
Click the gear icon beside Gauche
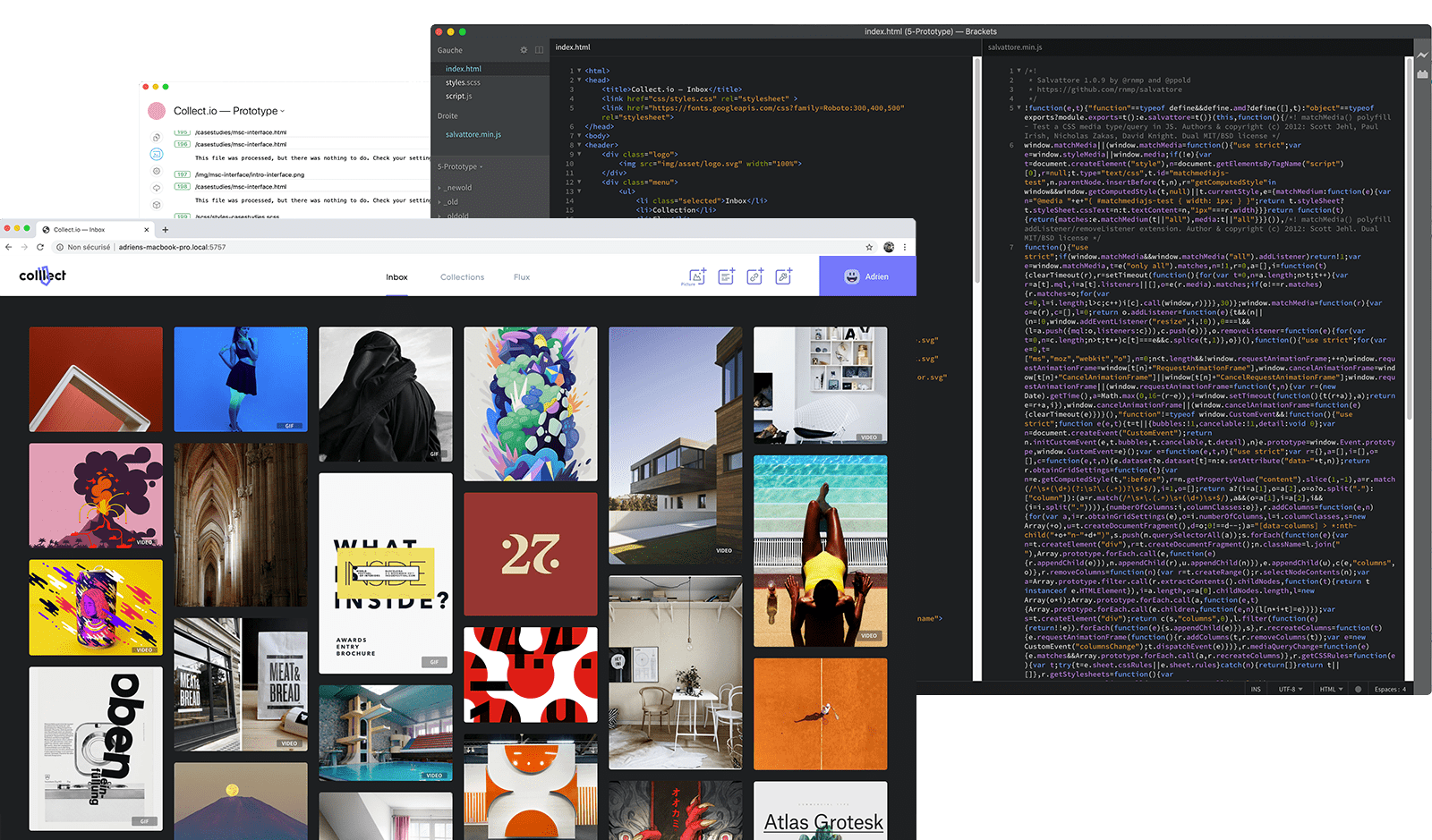pos(524,50)
